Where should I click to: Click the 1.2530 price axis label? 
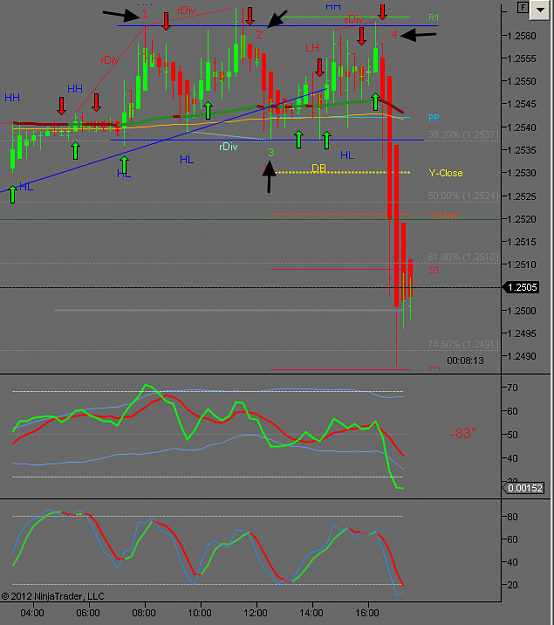point(522,173)
